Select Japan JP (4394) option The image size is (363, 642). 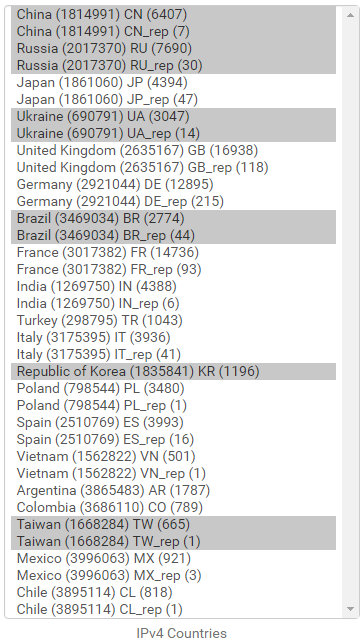point(174,82)
